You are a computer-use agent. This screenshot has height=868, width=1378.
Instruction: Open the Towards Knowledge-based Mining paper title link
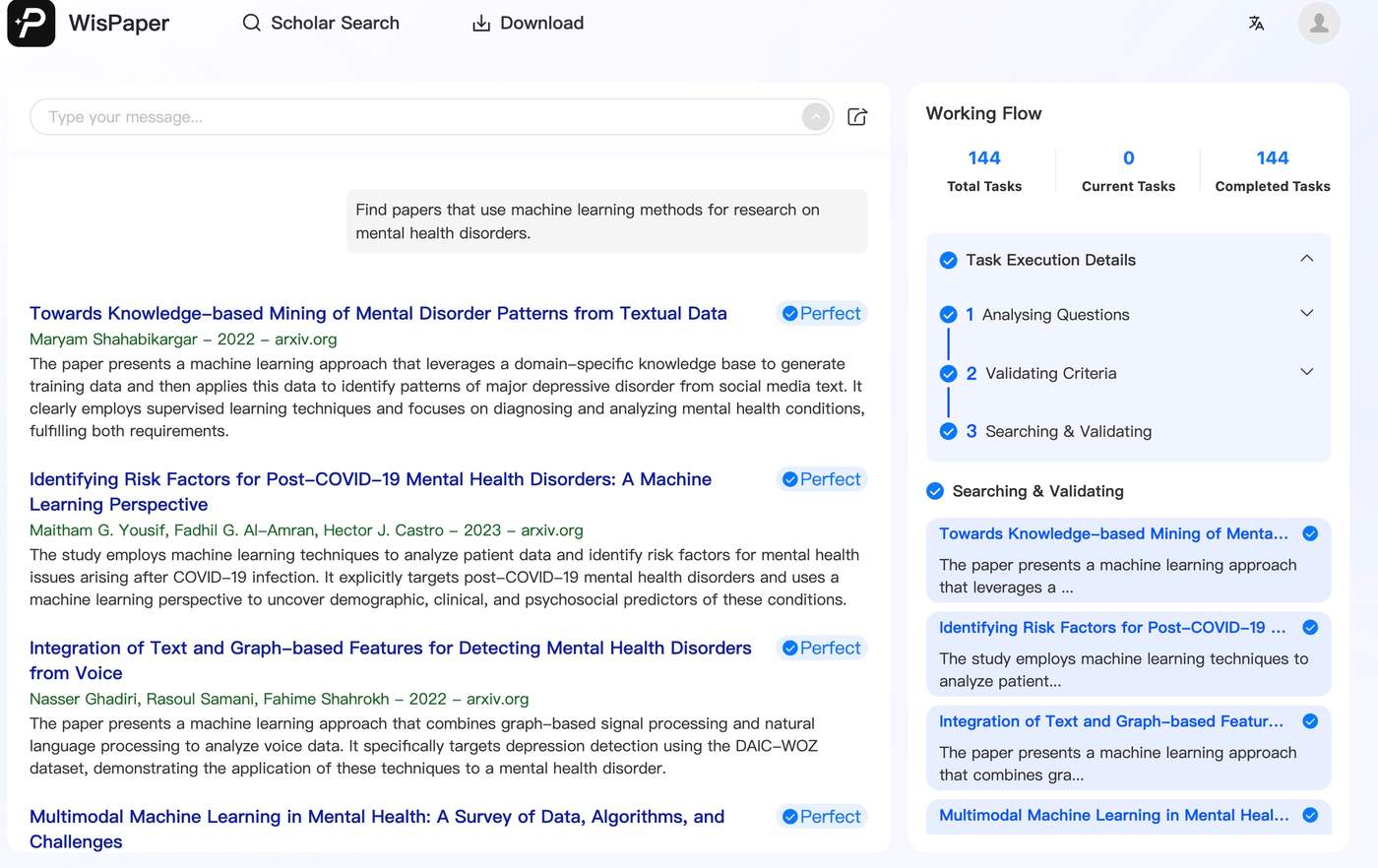[378, 313]
